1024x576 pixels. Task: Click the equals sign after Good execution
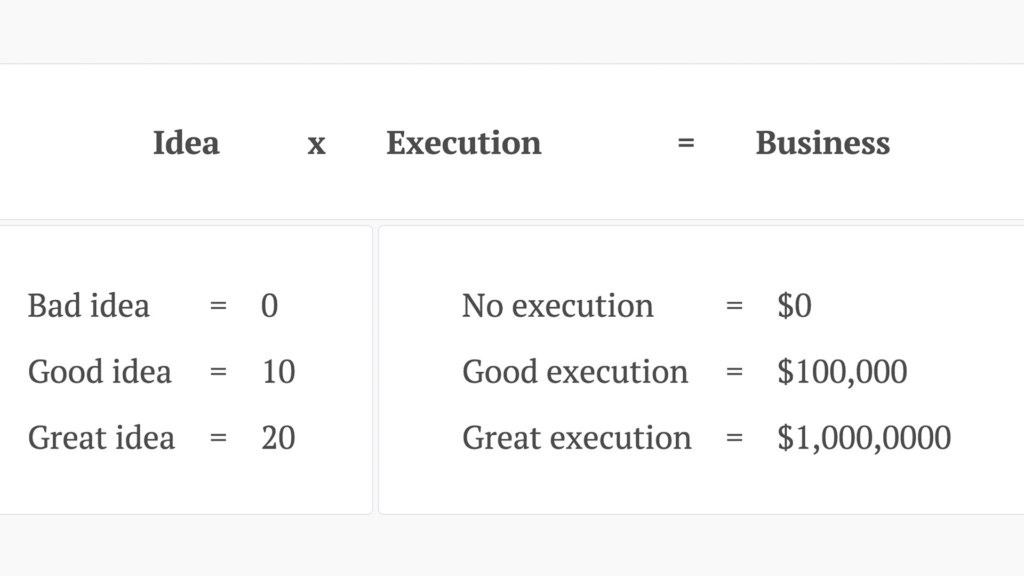click(735, 372)
